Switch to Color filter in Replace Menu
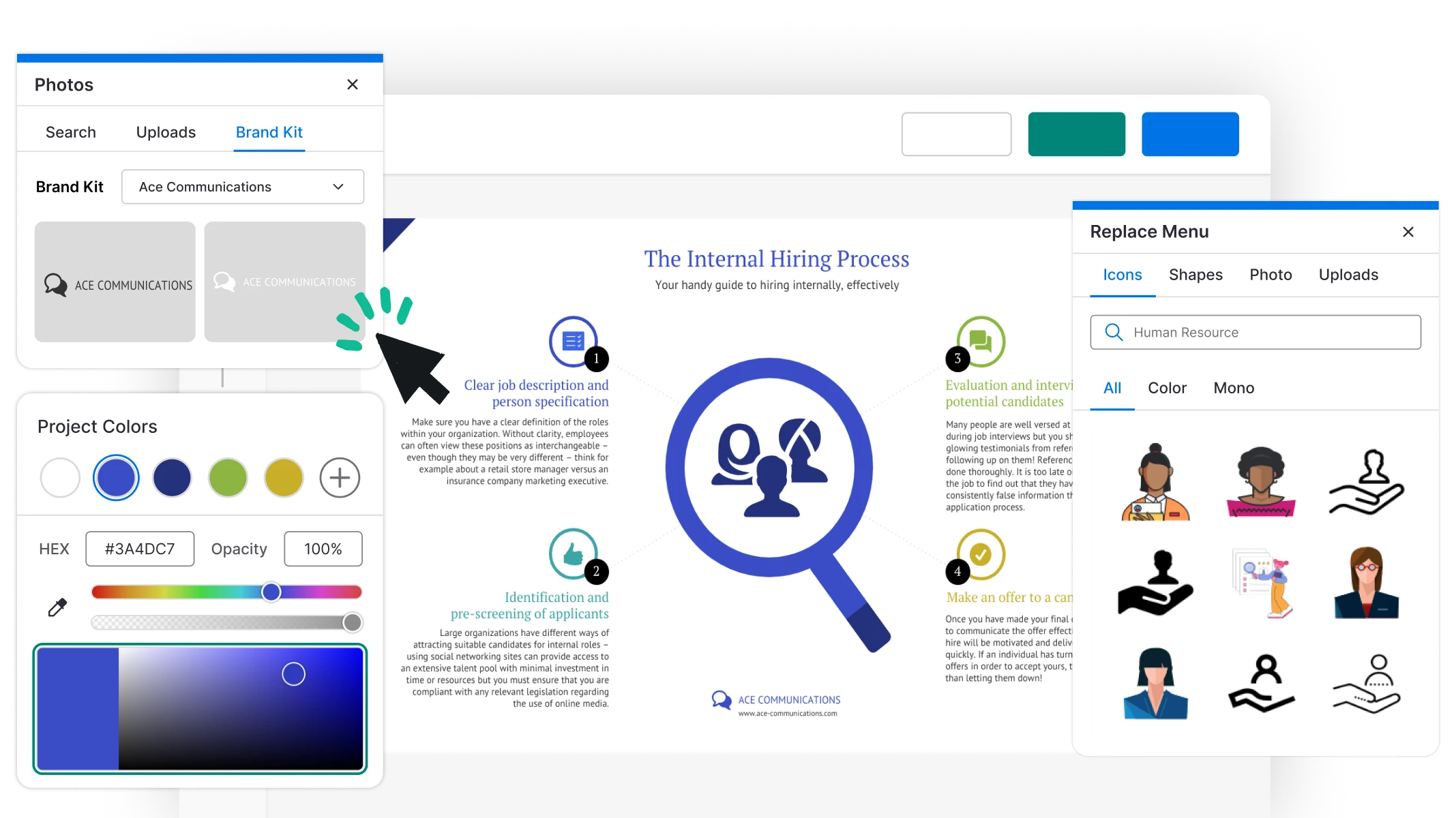This screenshot has height=818, width=1456. [1167, 388]
